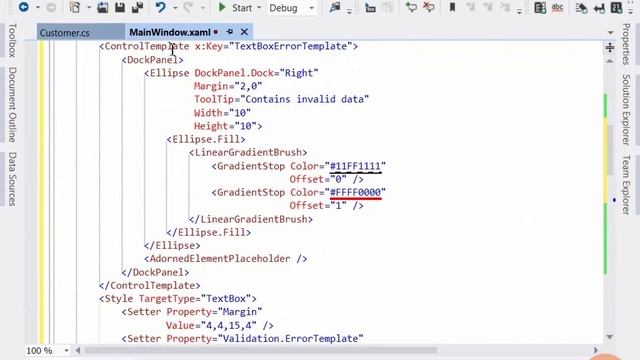The width and height of the screenshot is (640, 360).
Task: Undo the last edit
Action: pyautogui.click(x=160, y=7)
